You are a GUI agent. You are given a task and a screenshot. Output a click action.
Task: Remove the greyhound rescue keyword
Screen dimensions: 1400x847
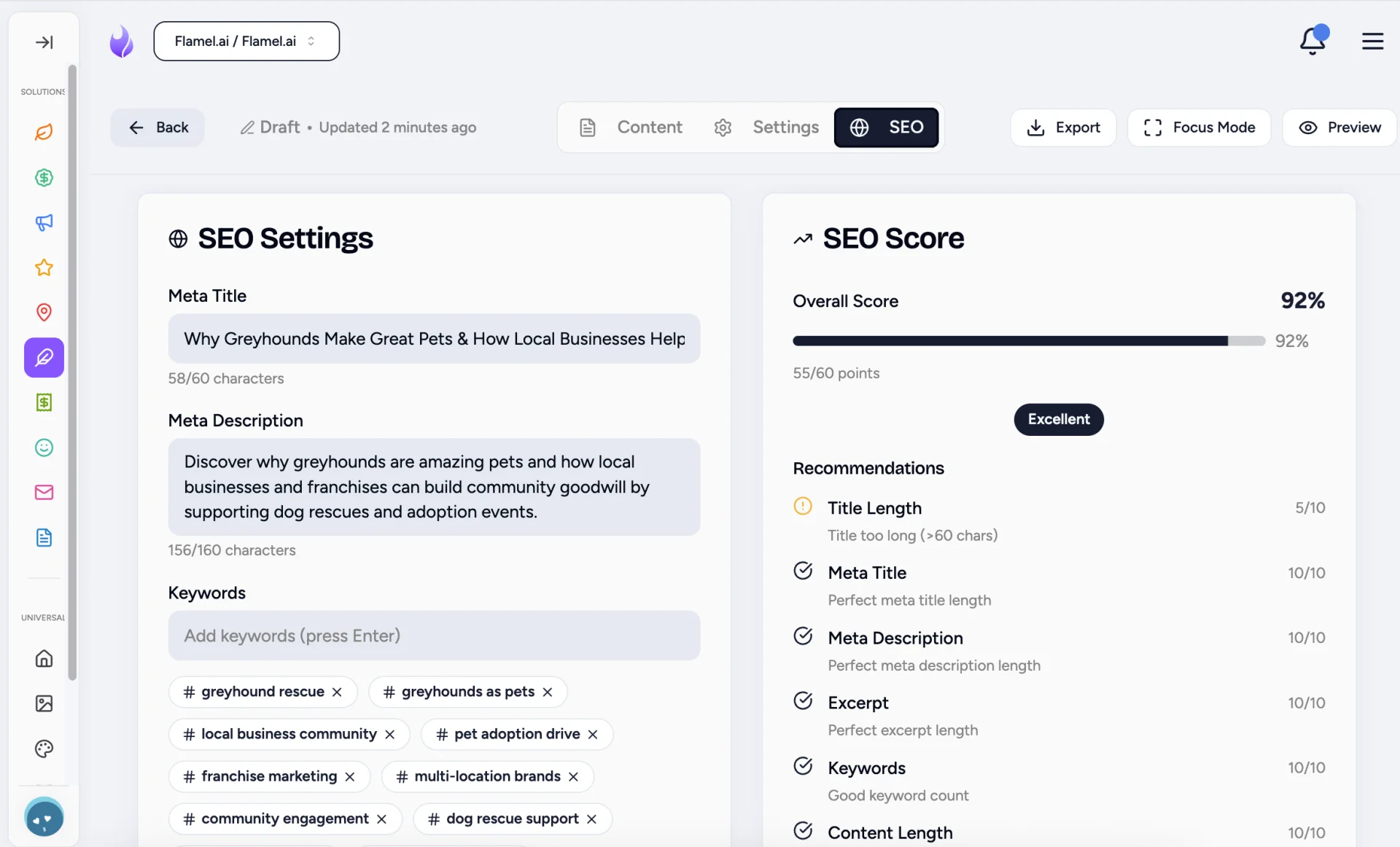pyautogui.click(x=337, y=692)
